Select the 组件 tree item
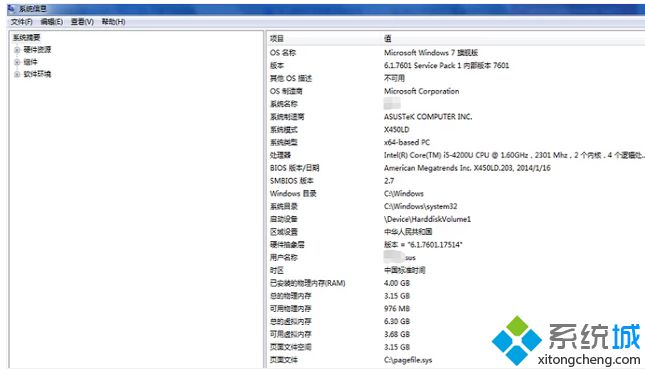This screenshot has height=370, width=645. 30,62
